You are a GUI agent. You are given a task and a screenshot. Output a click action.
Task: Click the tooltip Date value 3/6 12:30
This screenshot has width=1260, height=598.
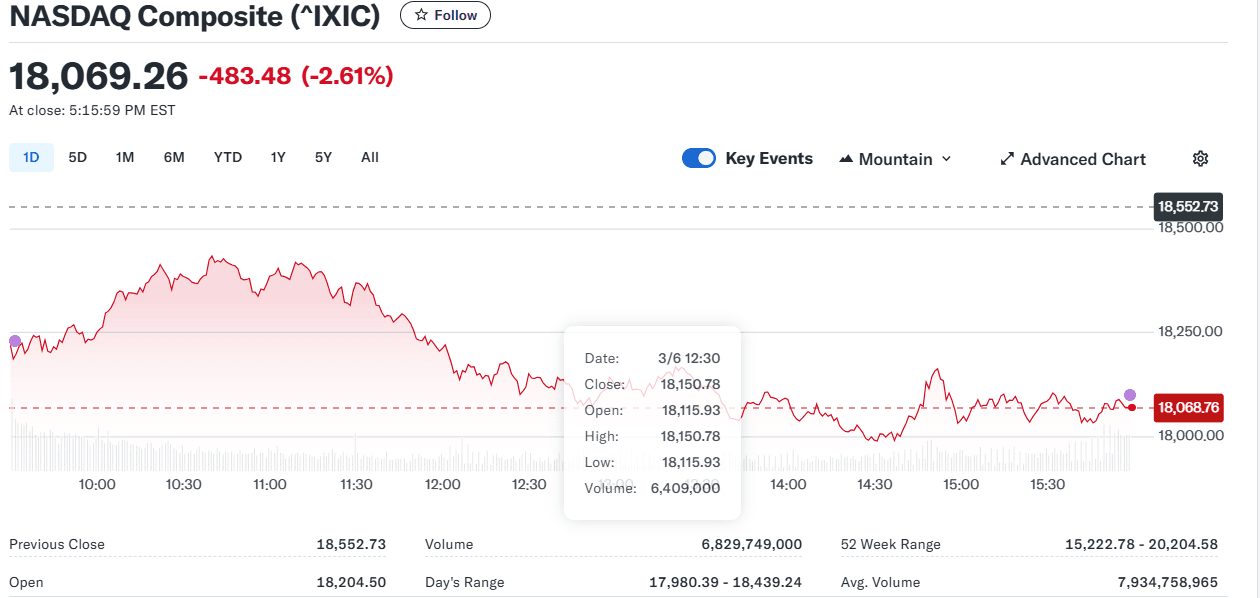coord(689,358)
